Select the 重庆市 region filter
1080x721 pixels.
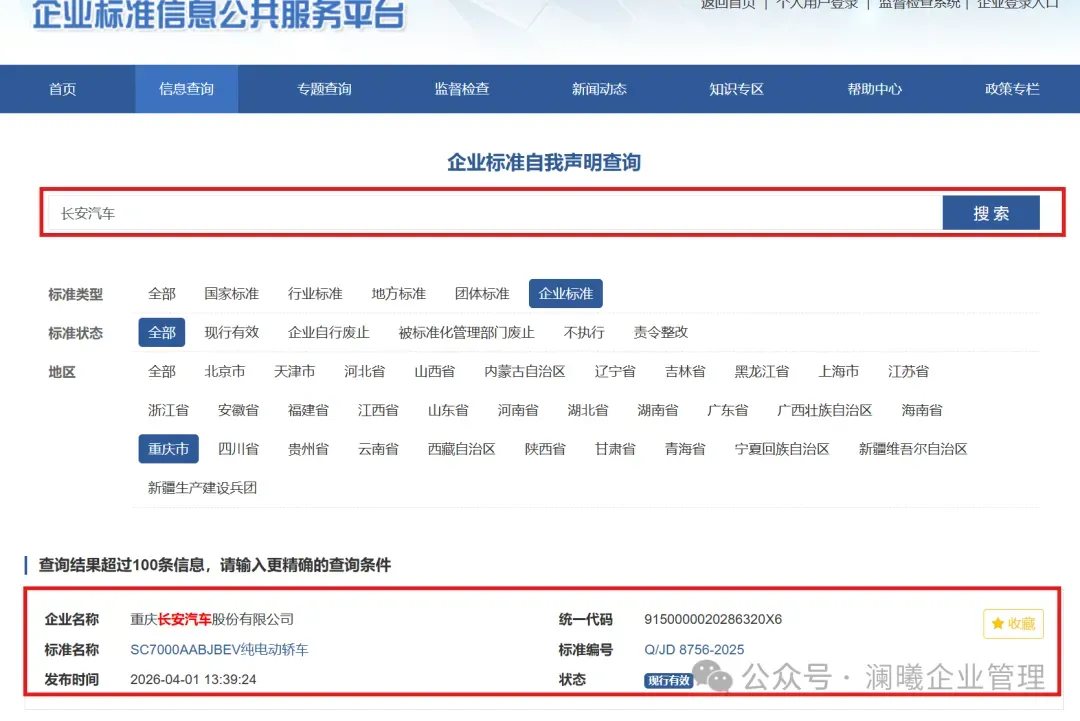168,449
